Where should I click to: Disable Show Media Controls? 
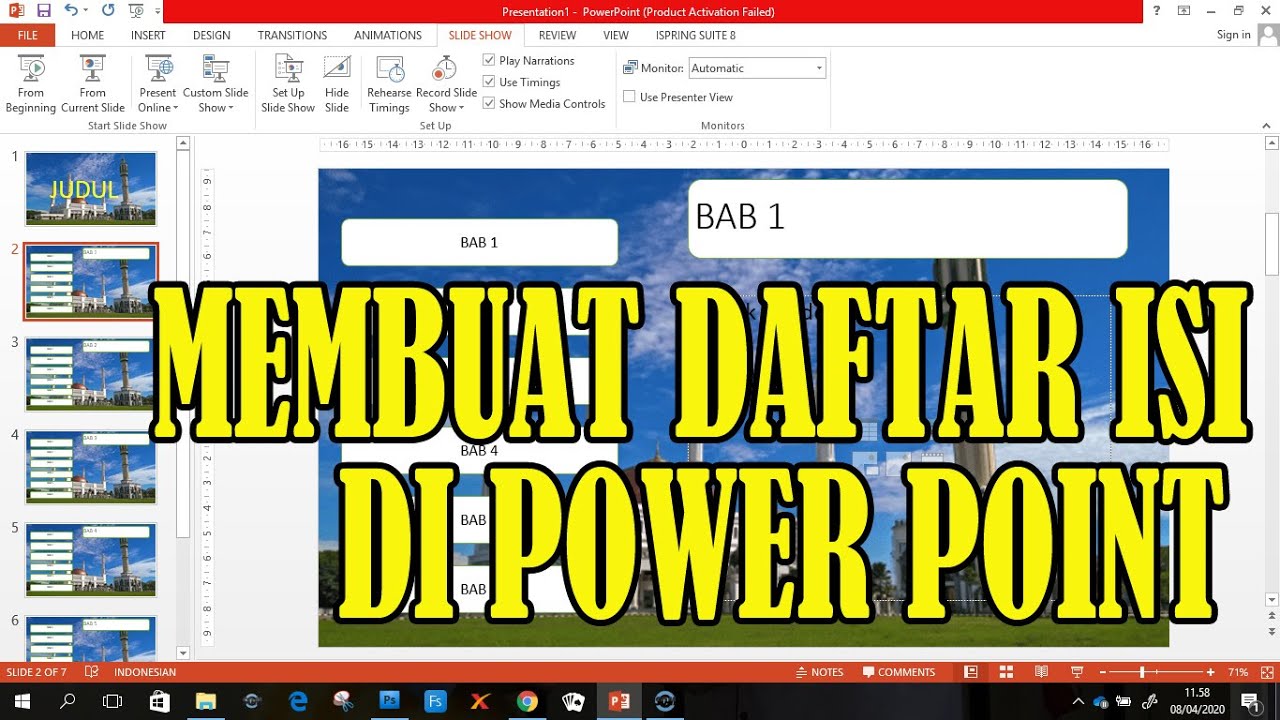tap(489, 103)
